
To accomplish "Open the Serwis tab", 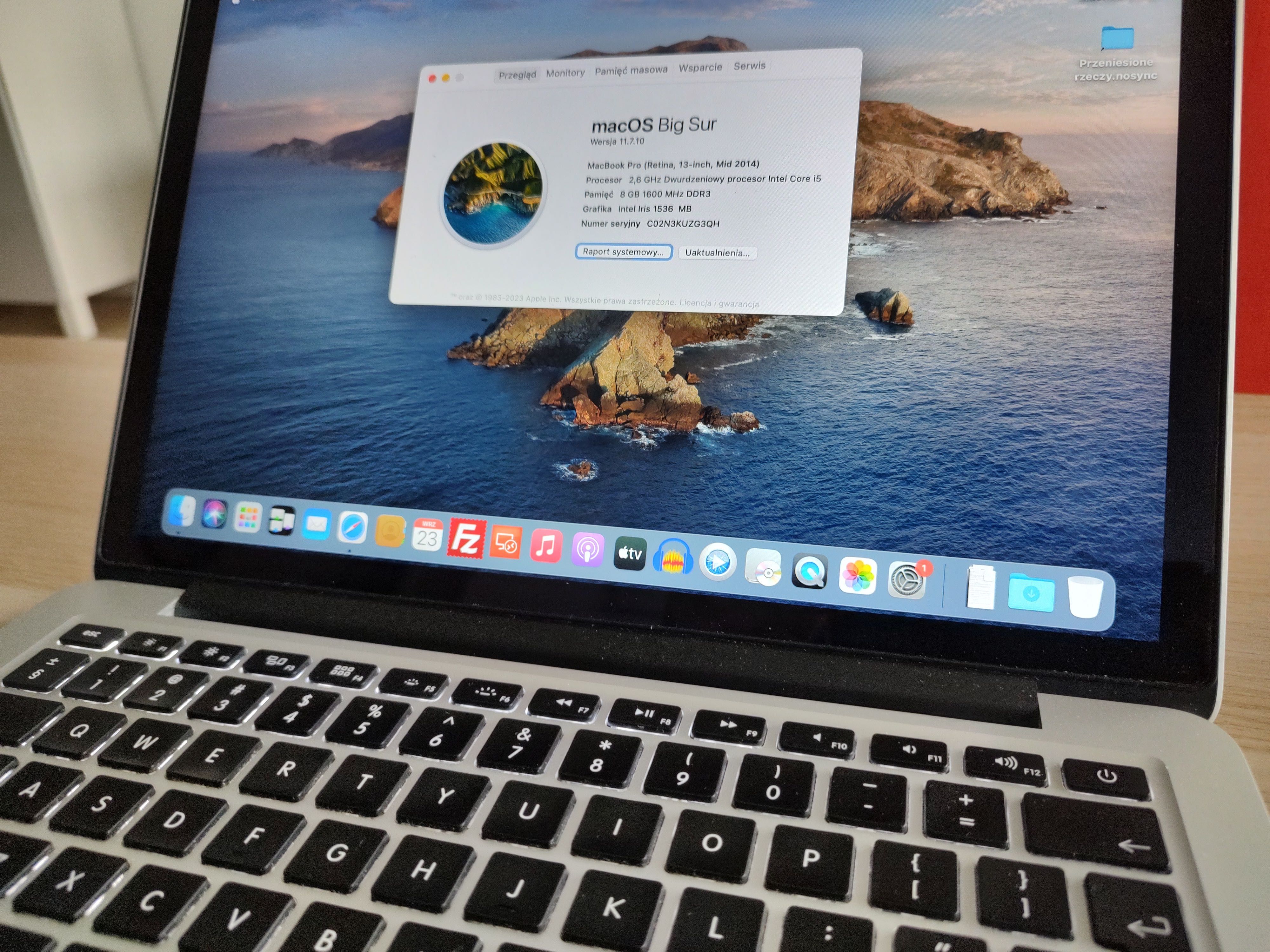I will 749,66.
